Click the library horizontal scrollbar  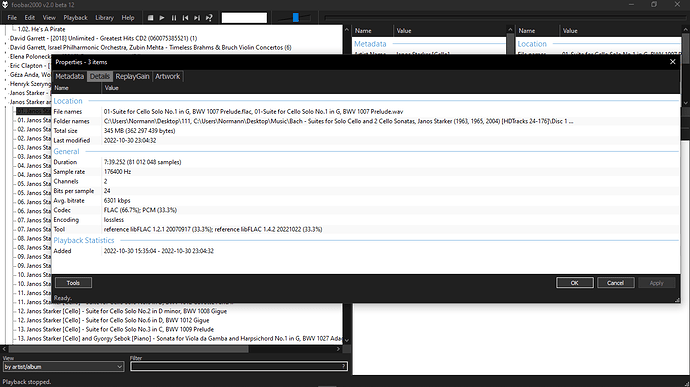coord(128,349)
